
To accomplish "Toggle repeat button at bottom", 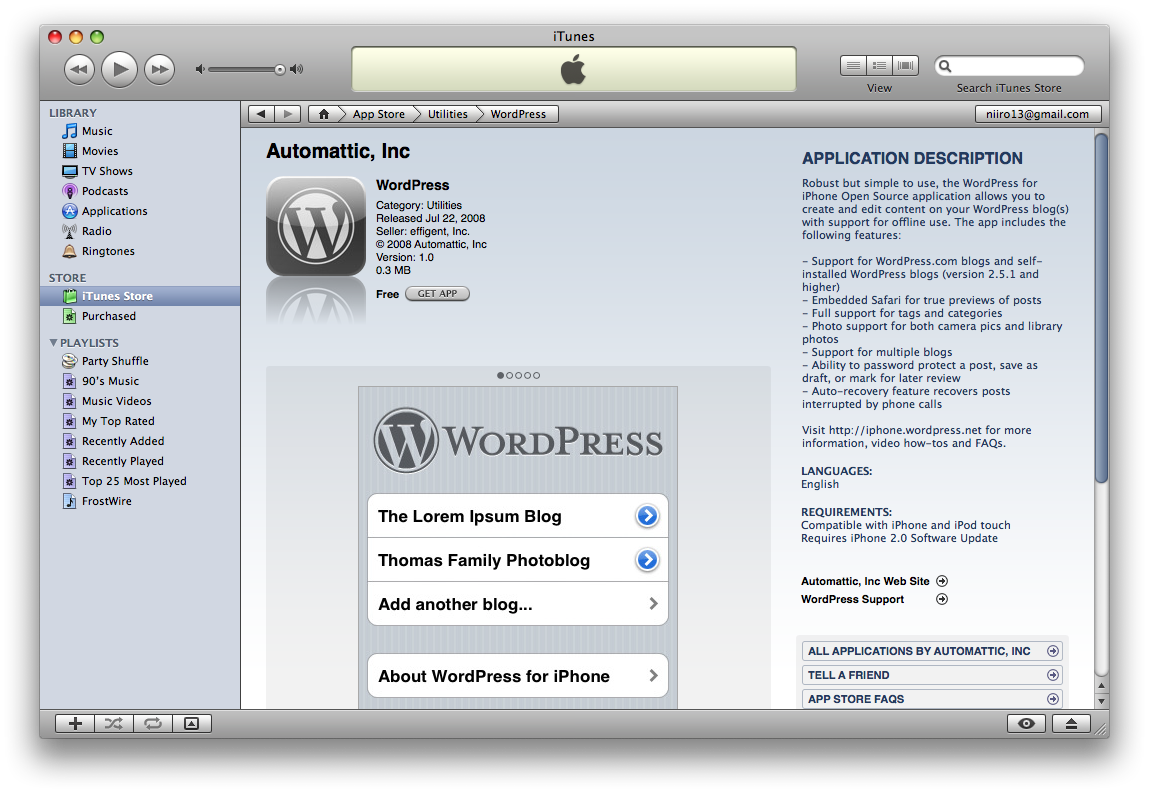I will (153, 724).
